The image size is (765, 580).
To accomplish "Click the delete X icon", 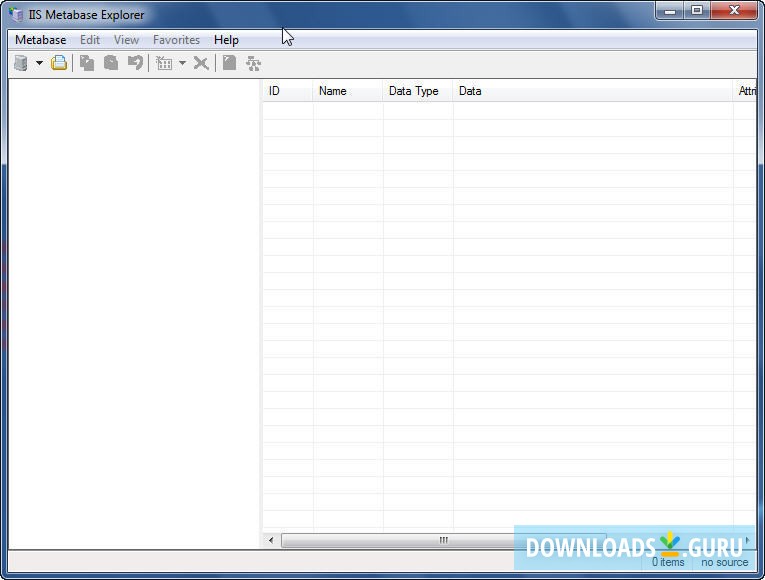I will coord(201,63).
